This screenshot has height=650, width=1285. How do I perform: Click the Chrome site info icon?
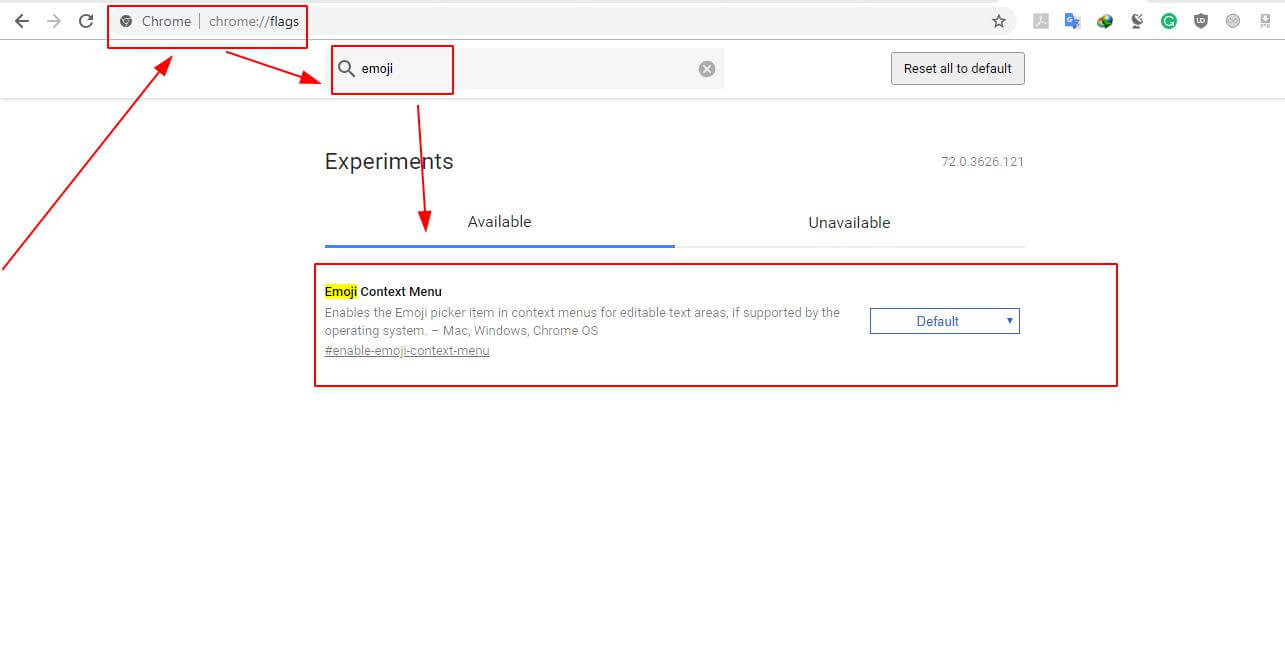pos(126,21)
